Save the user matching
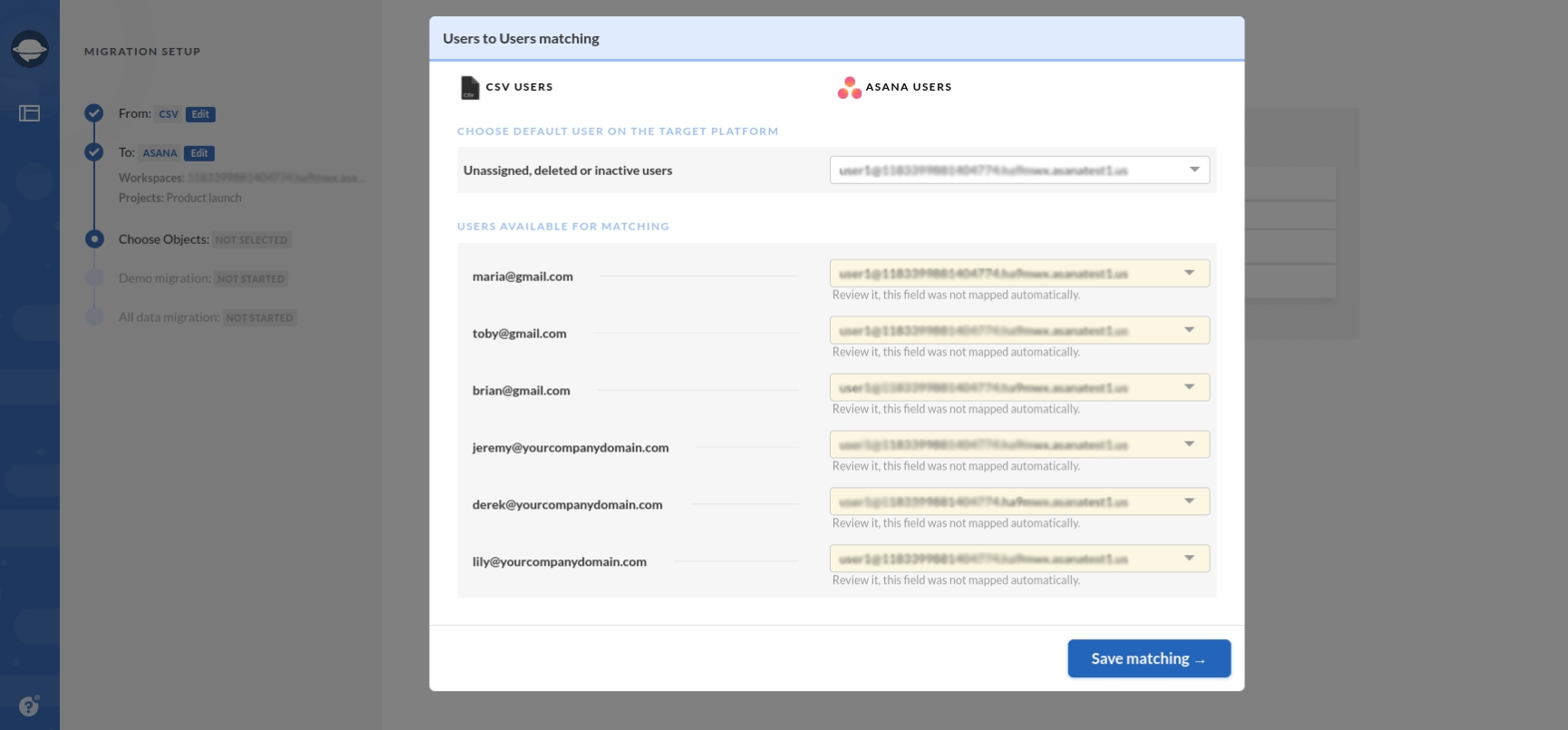Screen dimensions: 1568x730 click(x=1149, y=658)
